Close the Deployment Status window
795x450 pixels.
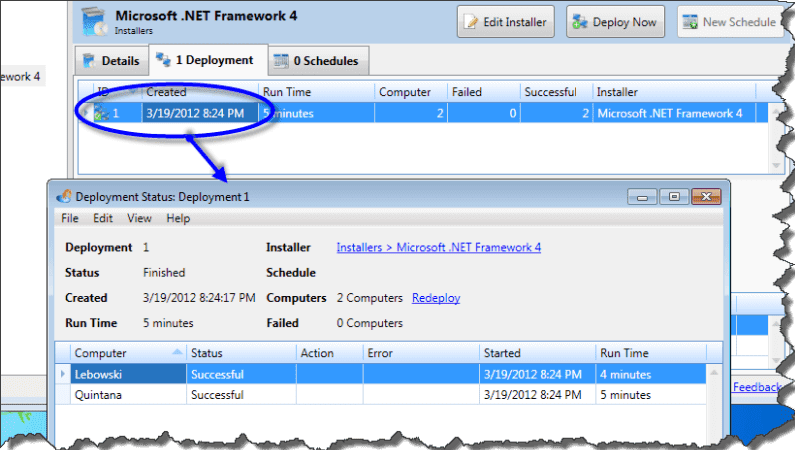(706, 197)
